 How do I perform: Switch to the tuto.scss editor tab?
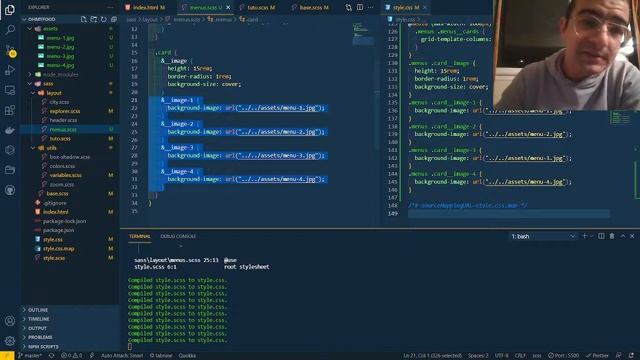258,7
